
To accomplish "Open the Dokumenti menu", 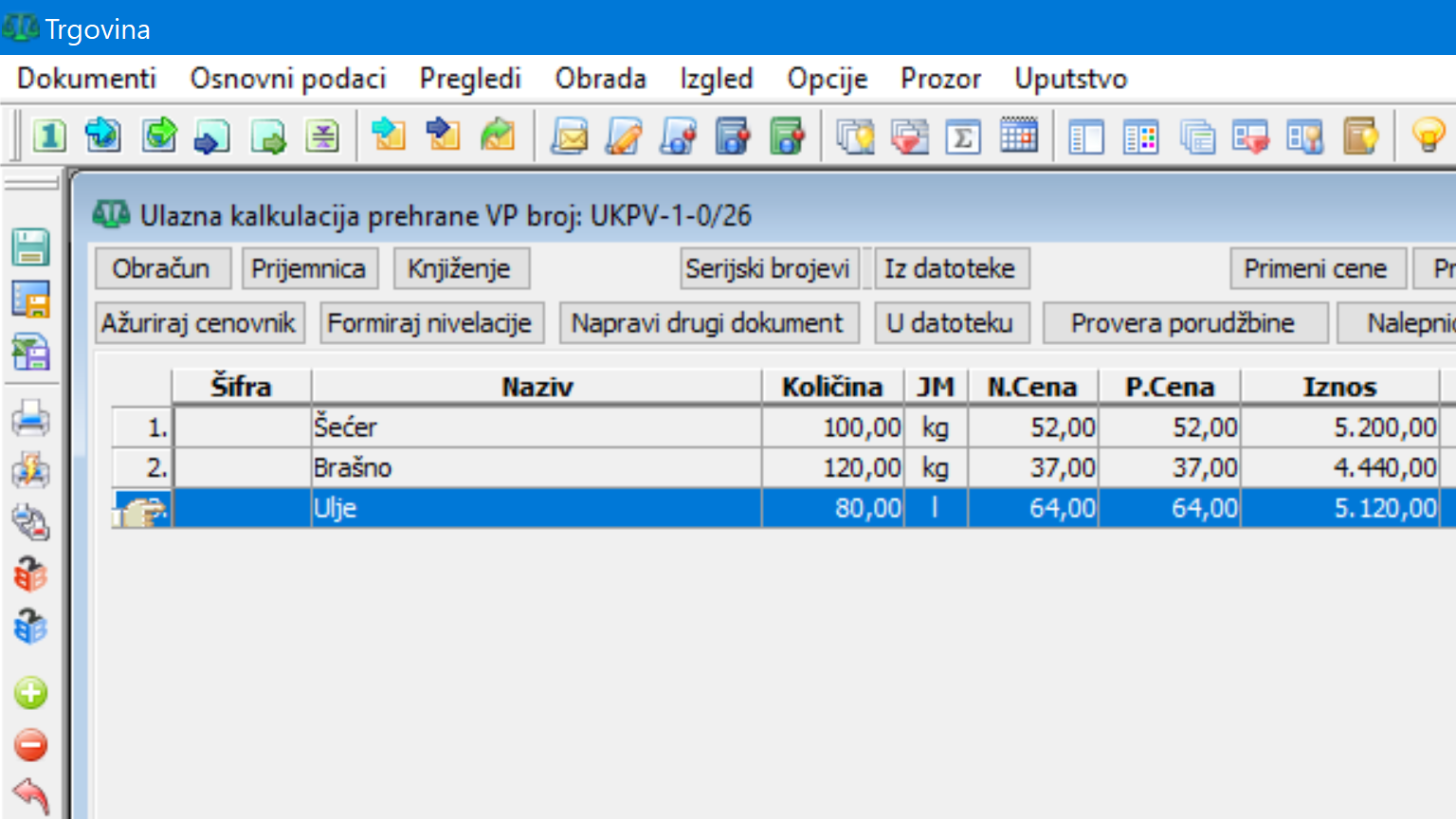I will click(x=86, y=79).
